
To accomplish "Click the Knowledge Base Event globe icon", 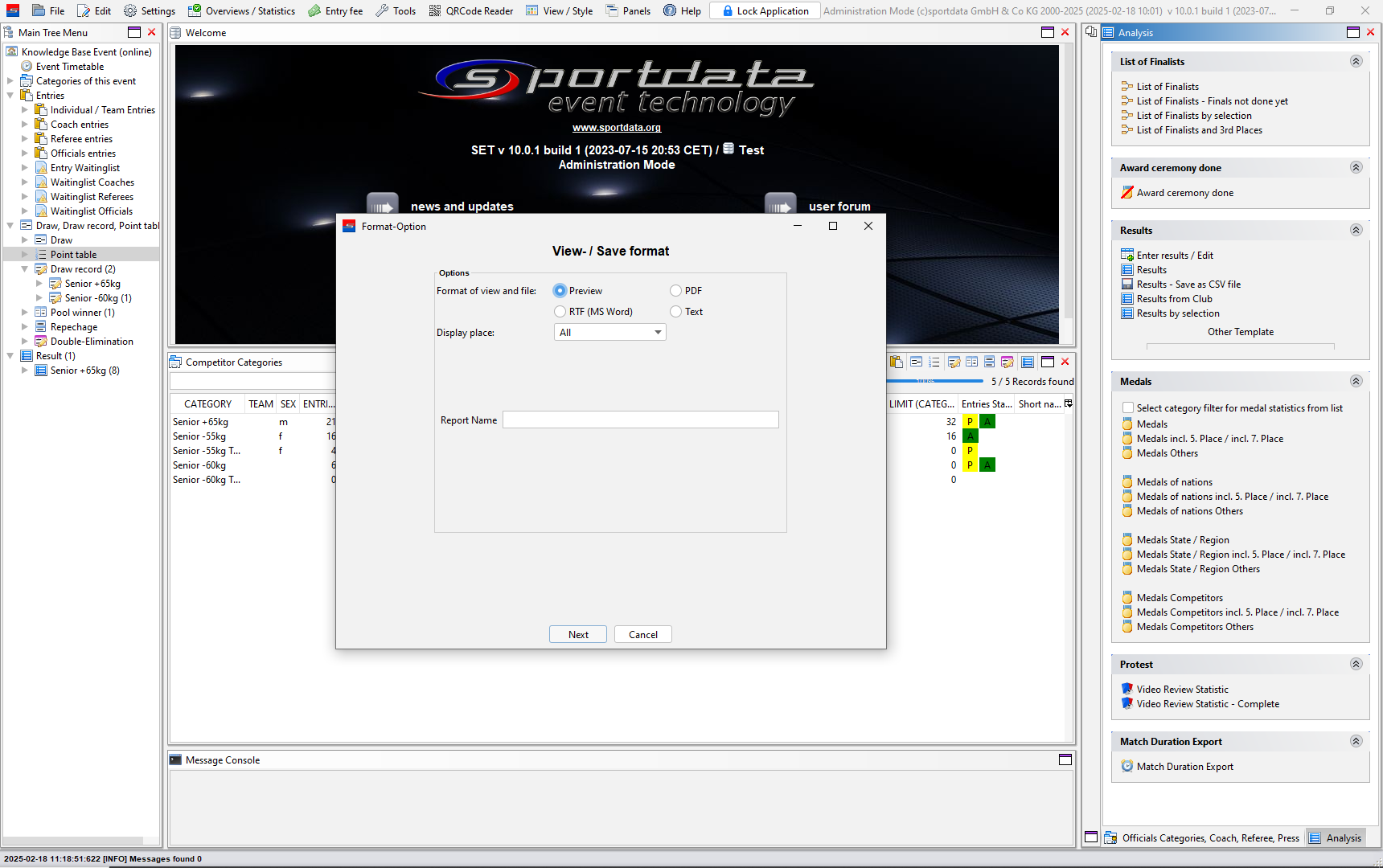I will (12, 52).
